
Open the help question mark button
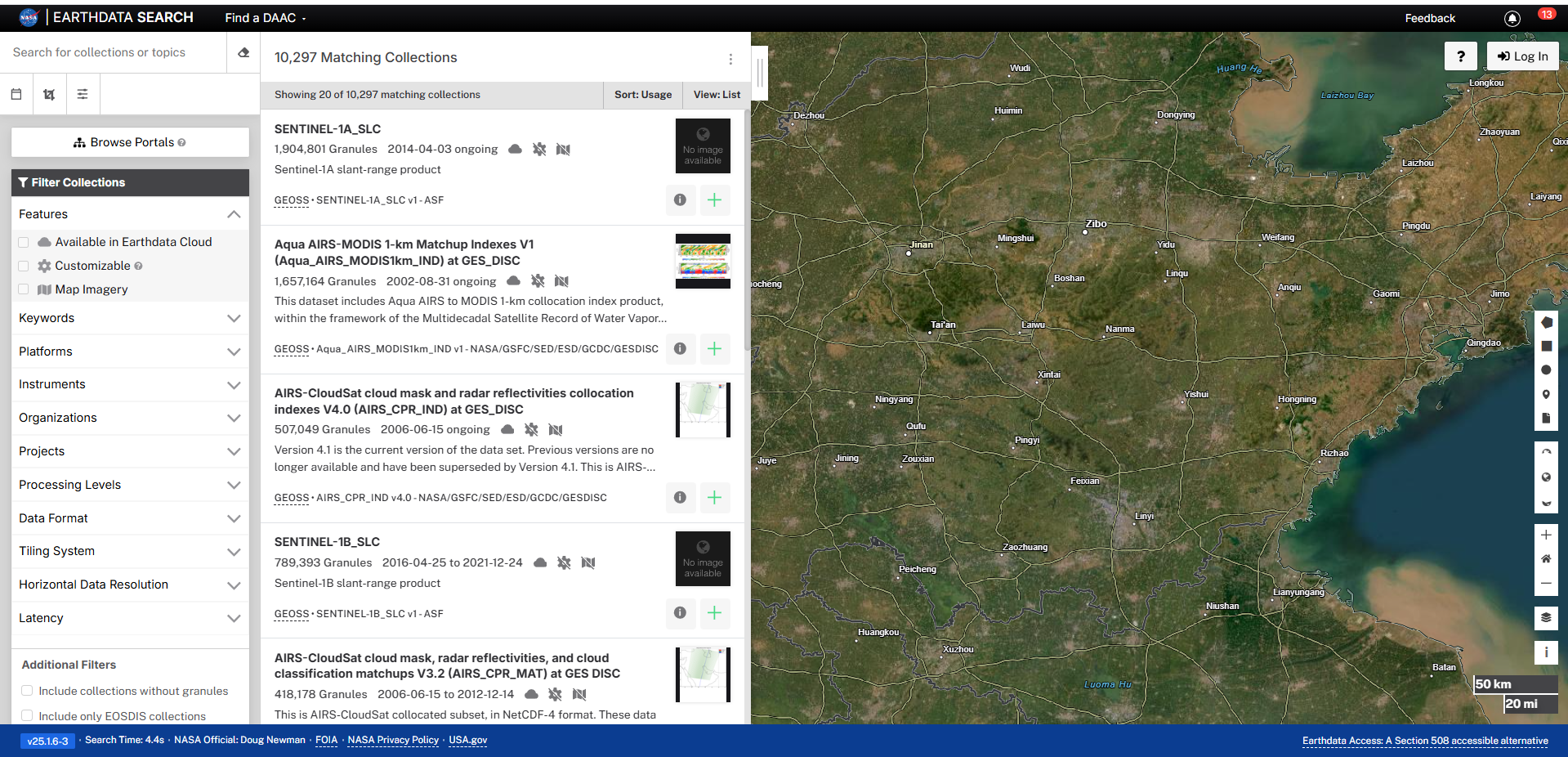pyautogui.click(x=1461, y=56)
